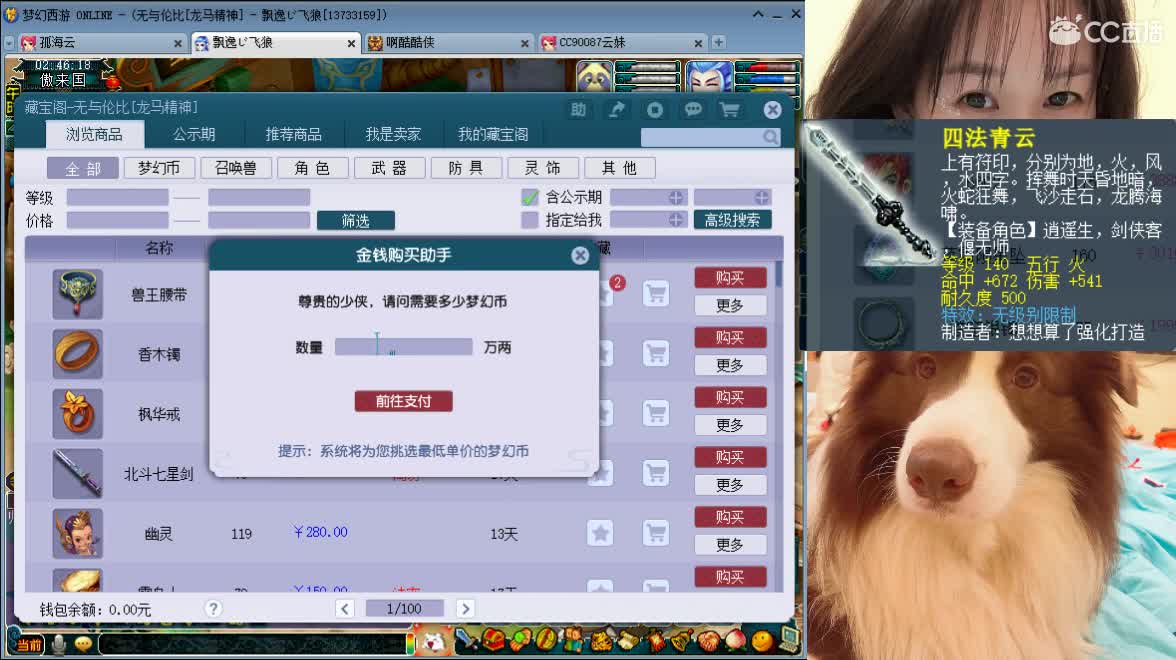This screenshot has width=1176, height=660.
Task: Switch to the 啊酷酷侠 window tab
Action: pyautogui.click(x=448, y=43)
